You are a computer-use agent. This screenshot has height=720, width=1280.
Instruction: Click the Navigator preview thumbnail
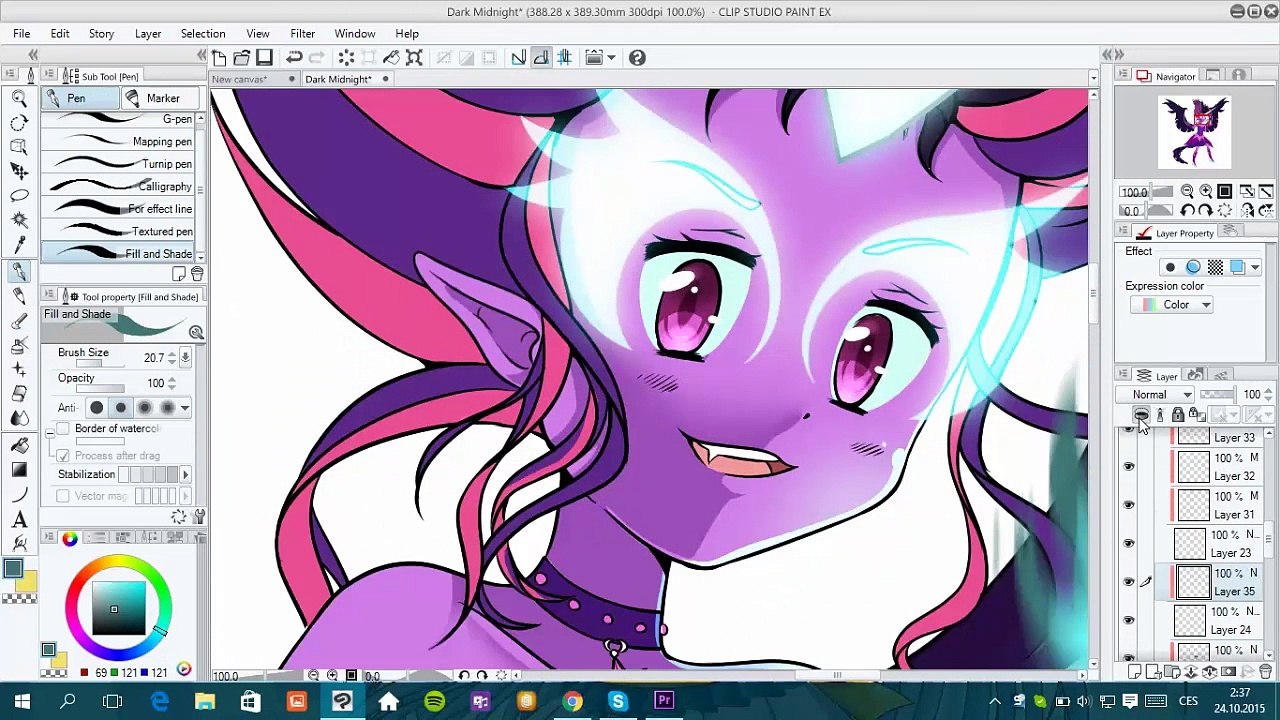1194,133
